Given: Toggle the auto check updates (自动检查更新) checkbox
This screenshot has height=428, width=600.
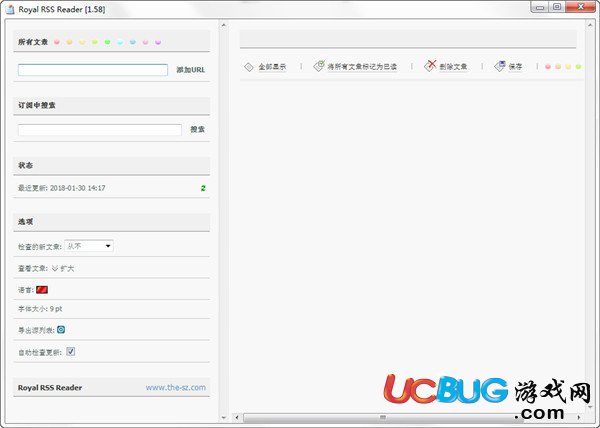Looking at the screenshot, I should coord(70,352).
